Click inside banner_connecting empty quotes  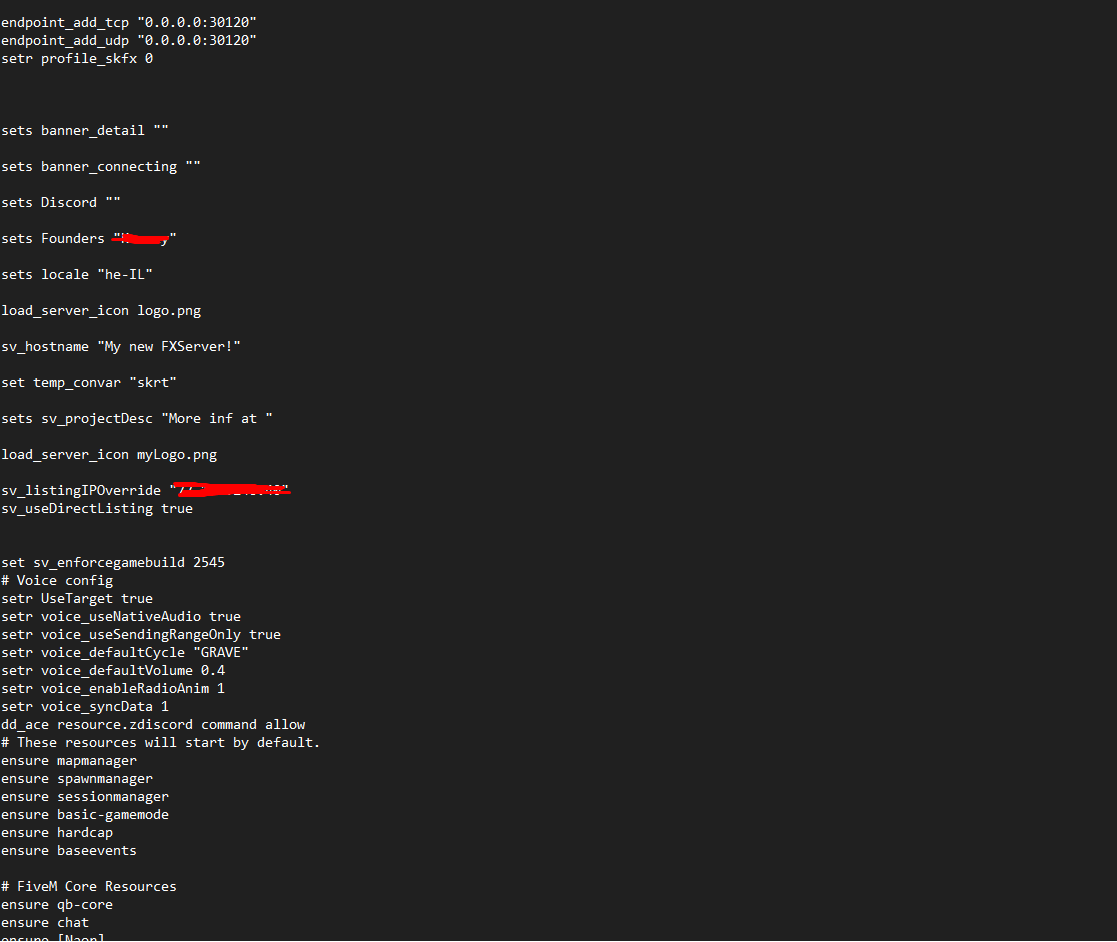[193, 165]
